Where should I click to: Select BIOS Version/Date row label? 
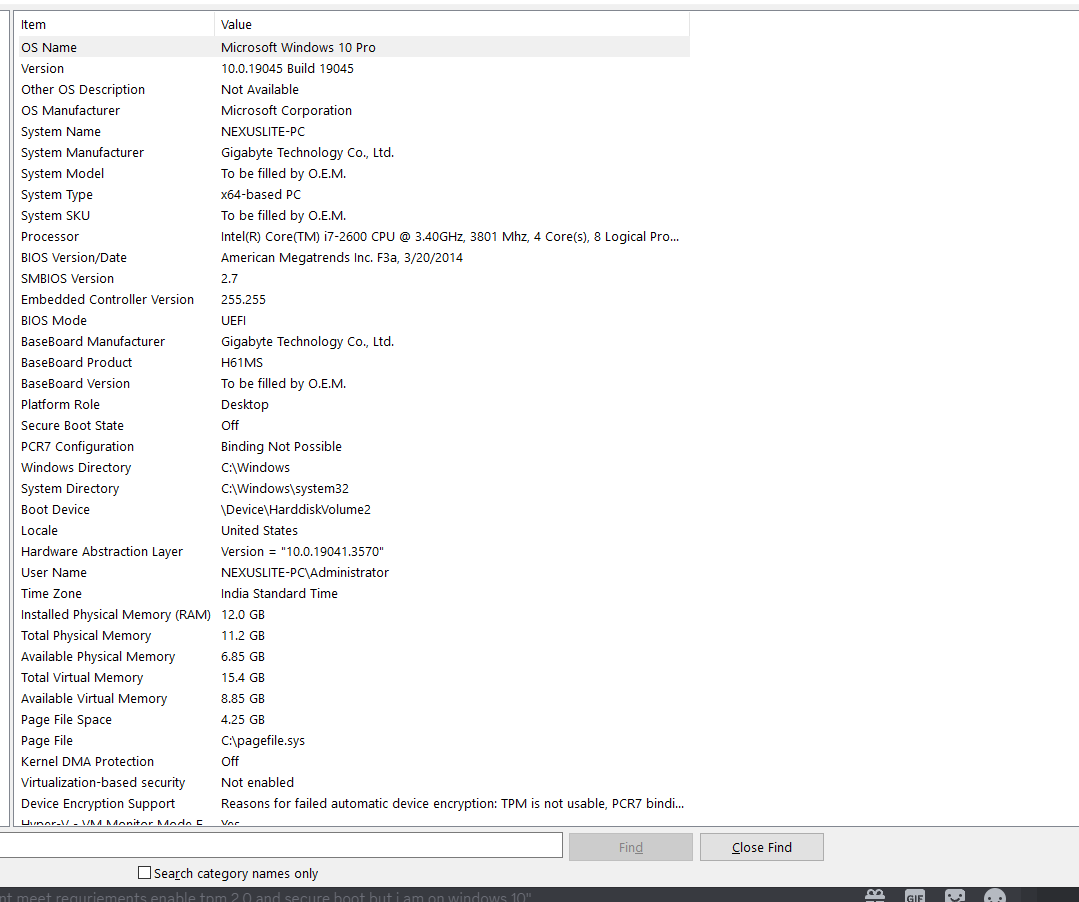coord(74,257)
